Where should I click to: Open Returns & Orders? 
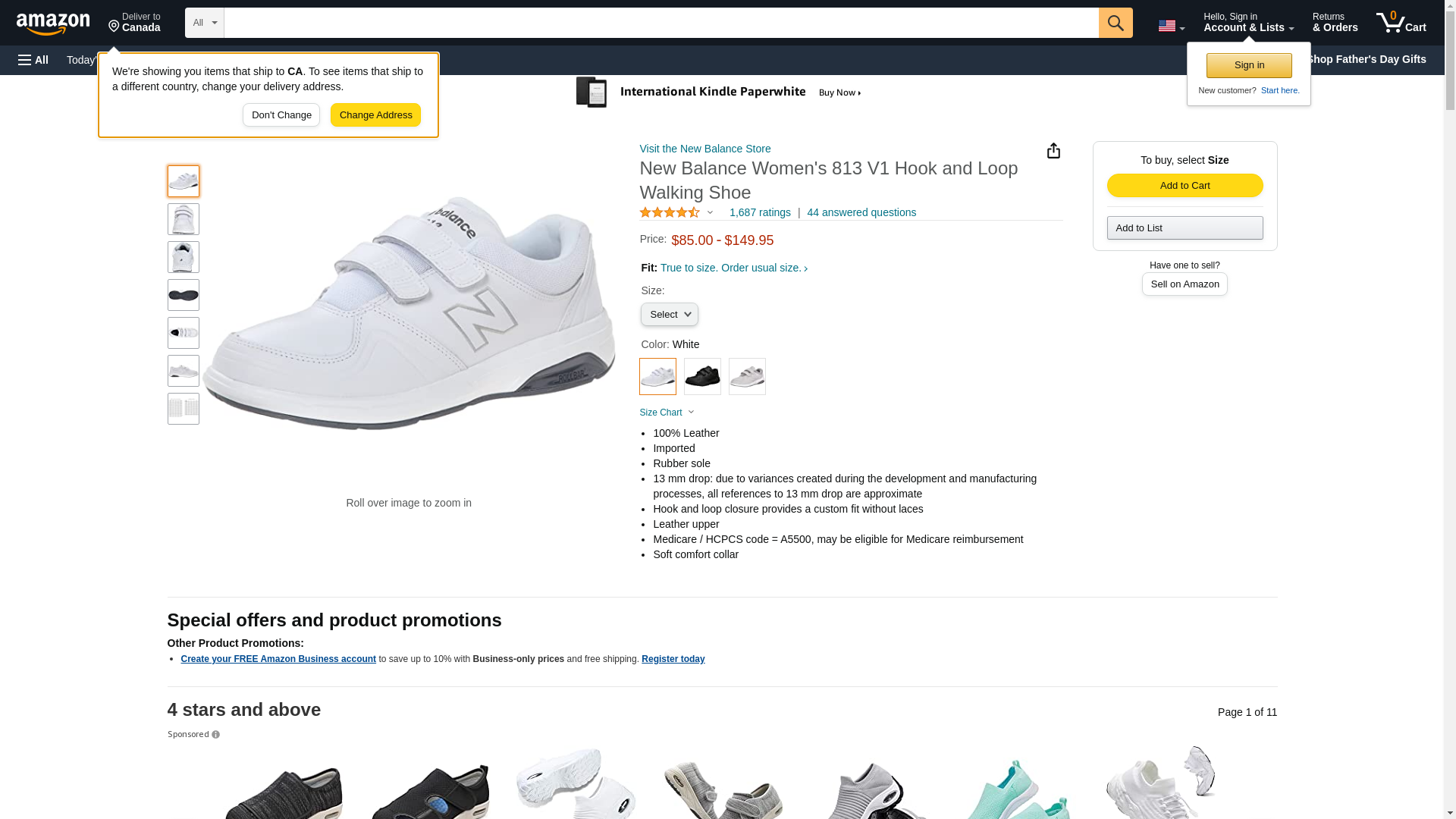pyautogui.click(x=1335, y=23)
